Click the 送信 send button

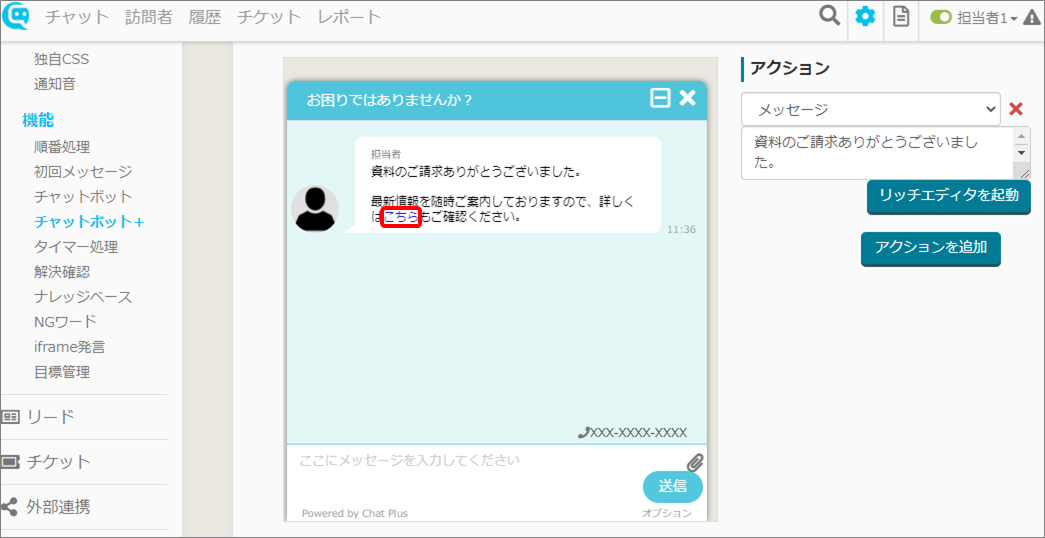click(x=672, y=486)
